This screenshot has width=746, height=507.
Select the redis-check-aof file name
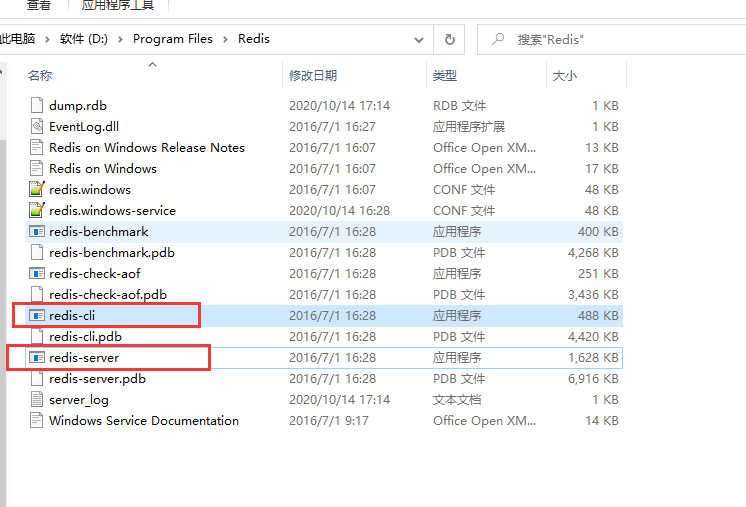coord(95,273)
